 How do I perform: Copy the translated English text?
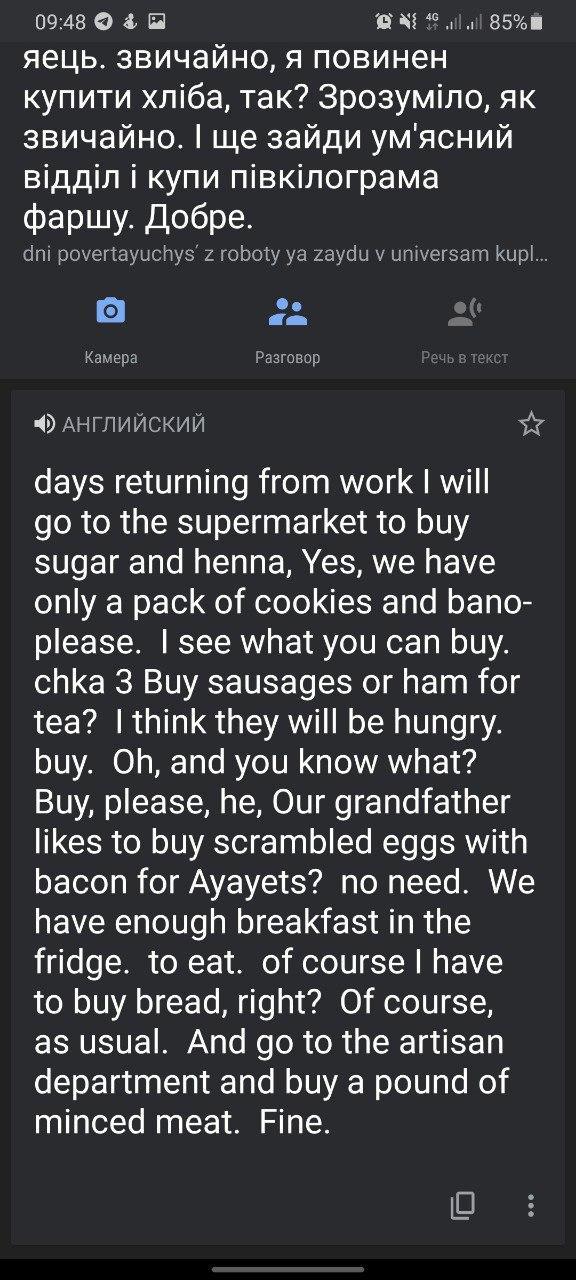(462, 1204)
